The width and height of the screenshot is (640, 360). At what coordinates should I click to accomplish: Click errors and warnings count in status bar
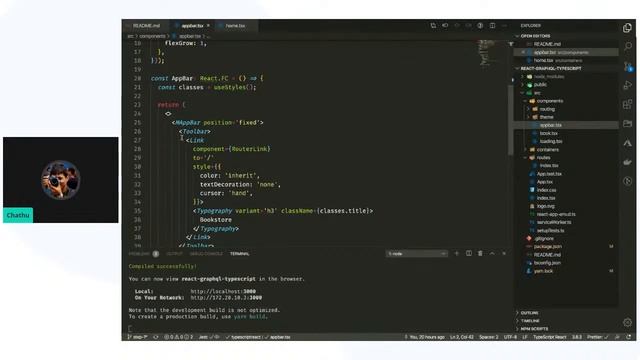178,337
